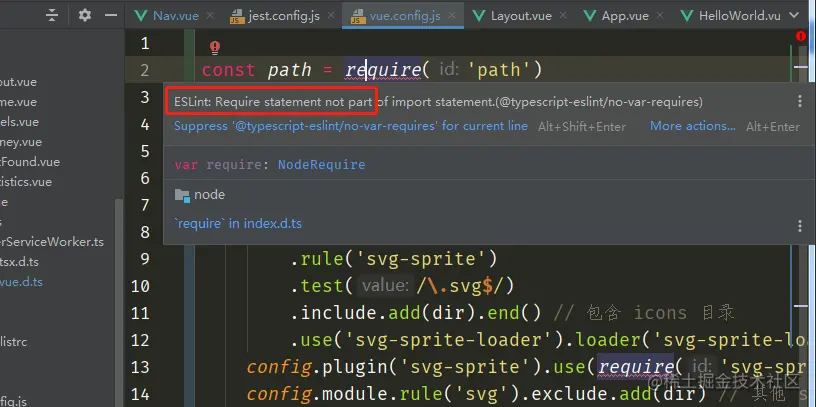
Task: Select listrc file in project tree
Action: coord(14,342)
